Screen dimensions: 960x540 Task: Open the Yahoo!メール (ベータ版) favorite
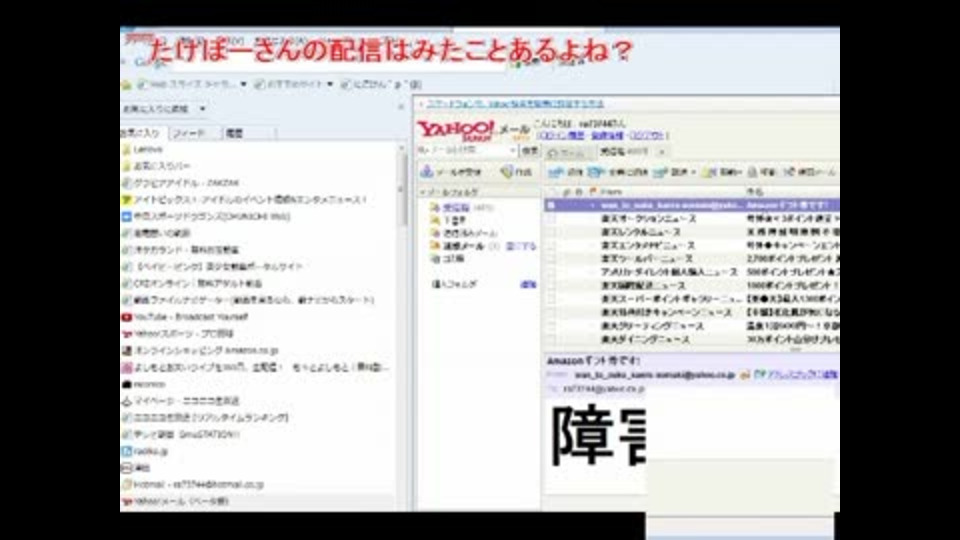[x=175, y=501]
